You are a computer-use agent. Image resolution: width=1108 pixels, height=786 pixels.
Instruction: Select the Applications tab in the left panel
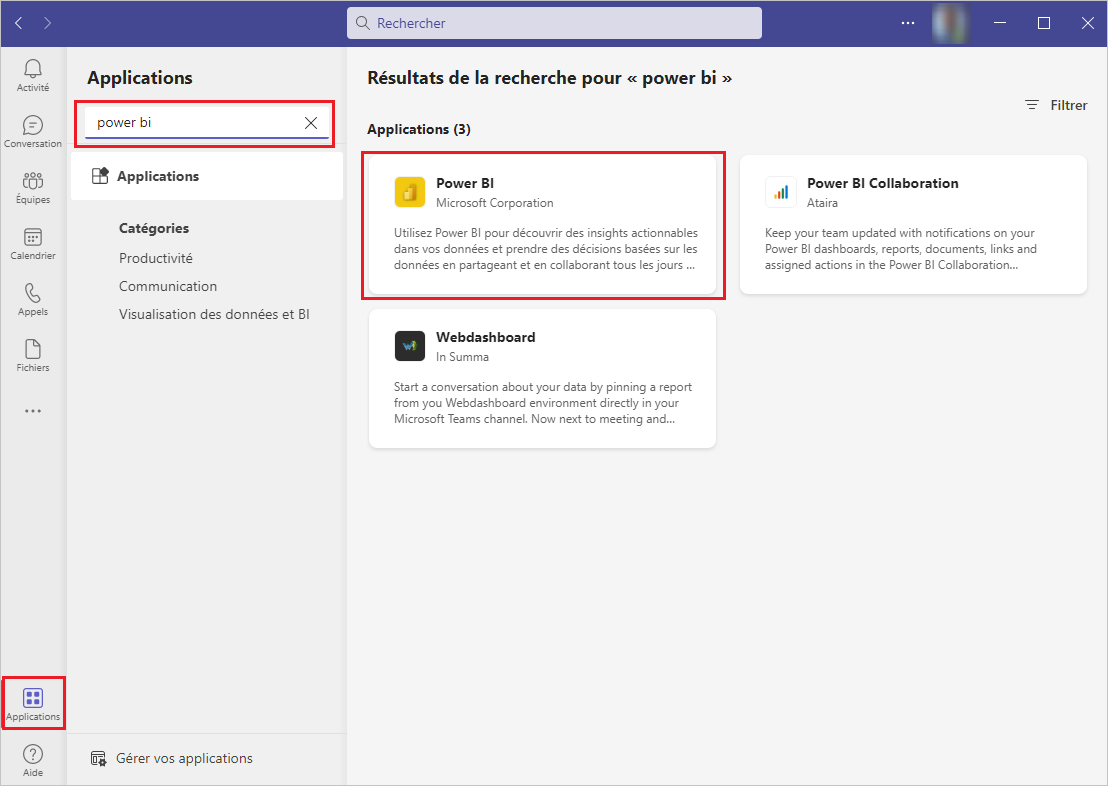click(207, 176)
